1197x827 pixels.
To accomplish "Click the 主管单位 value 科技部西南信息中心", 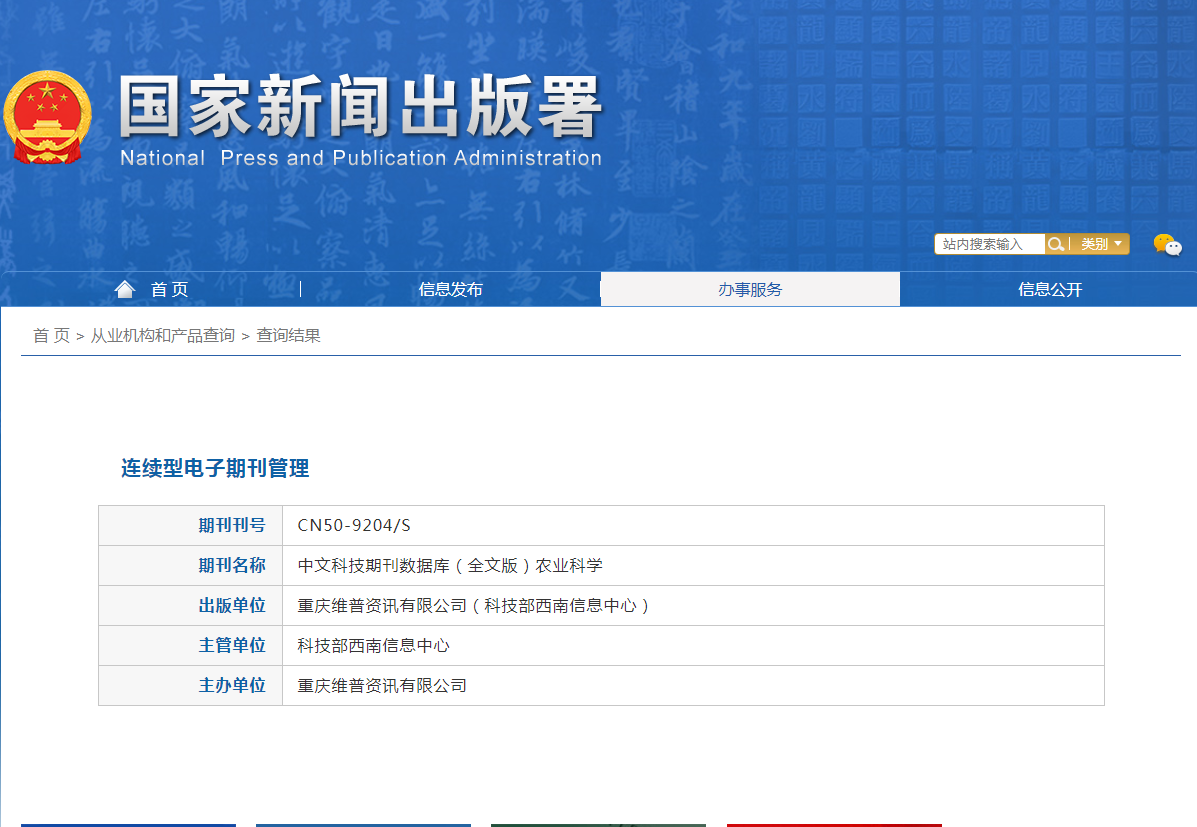I will tap(373, 646).
